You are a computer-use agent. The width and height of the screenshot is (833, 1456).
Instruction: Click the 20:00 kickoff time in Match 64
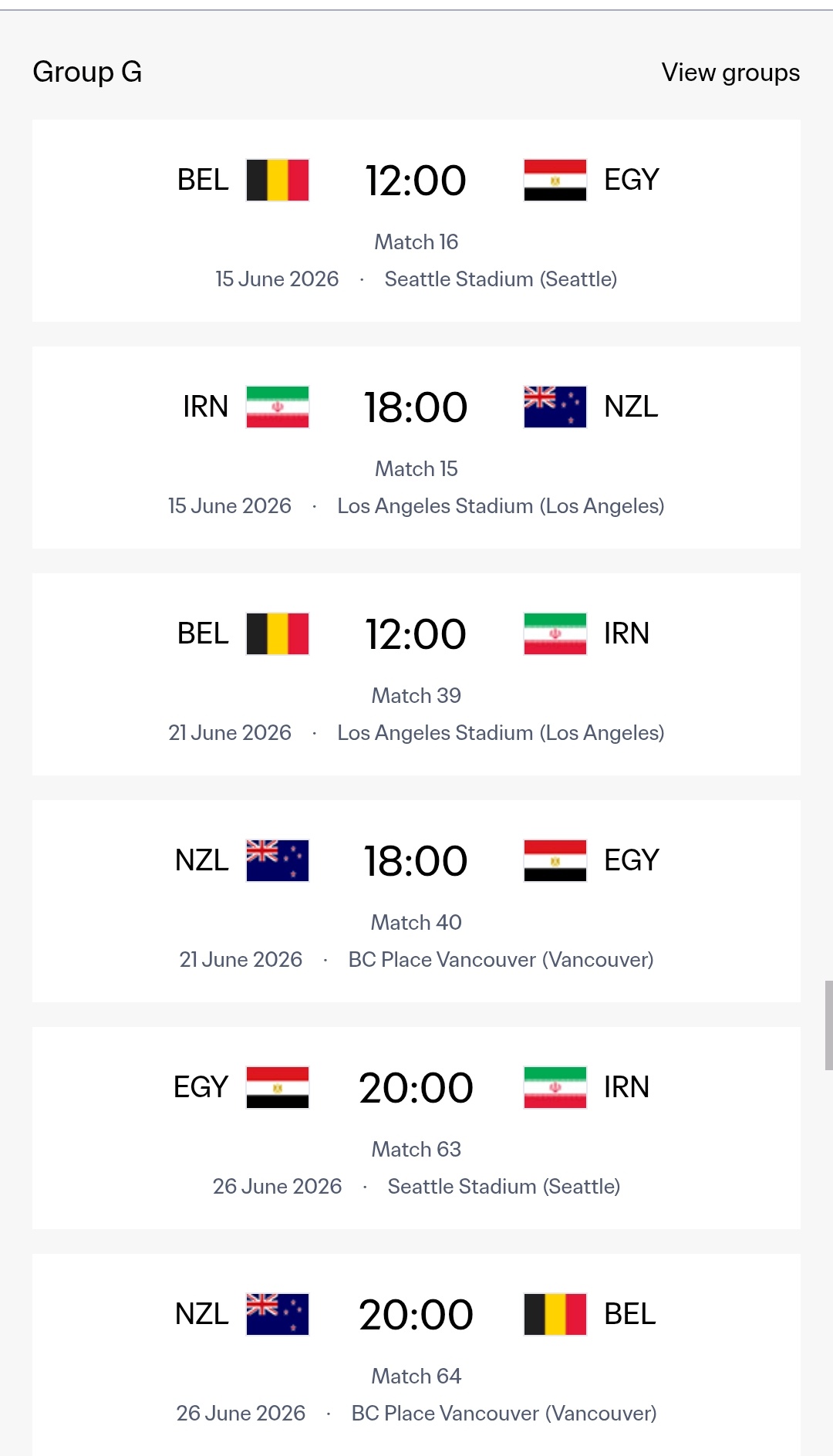[x=416, y=1315]
